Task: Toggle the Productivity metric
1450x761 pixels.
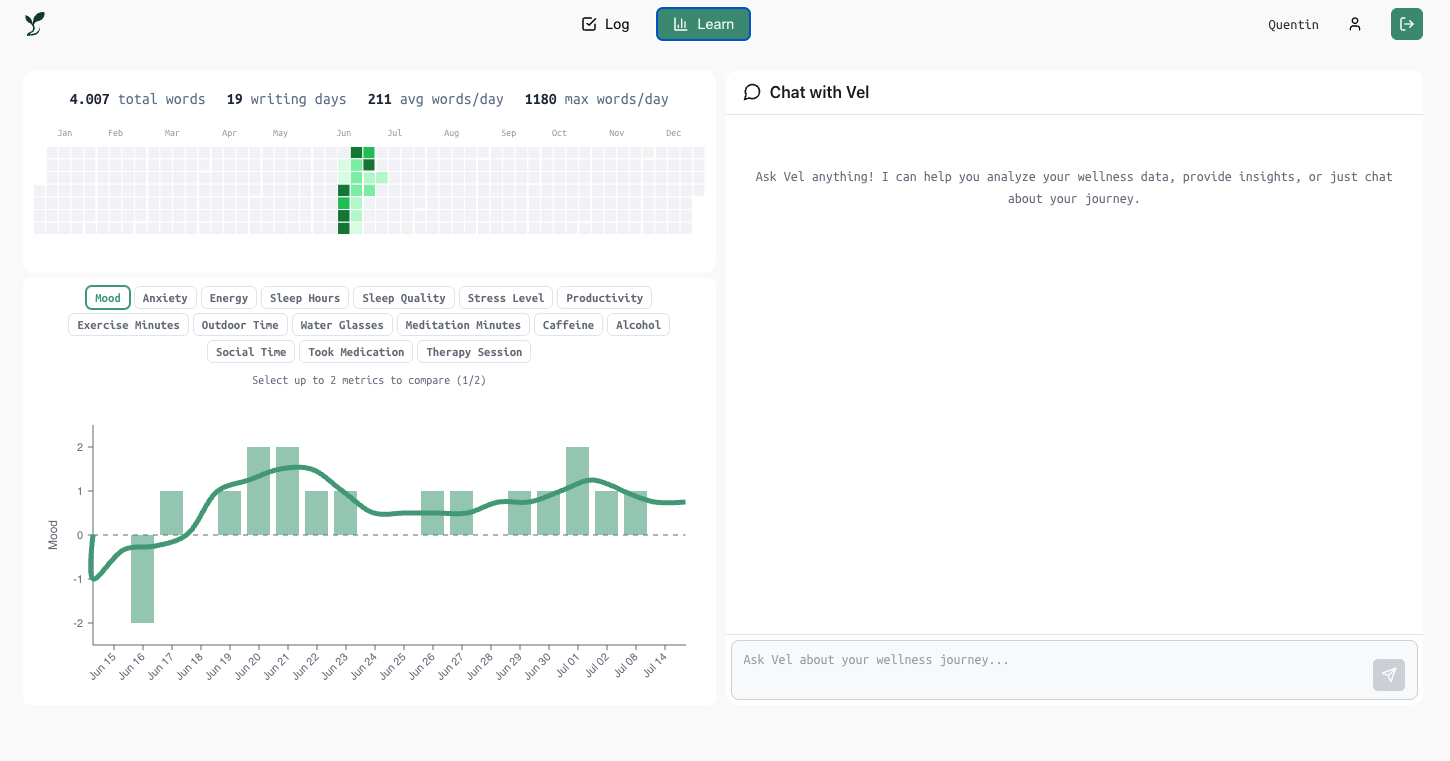Action: click(x=604, y=298)
